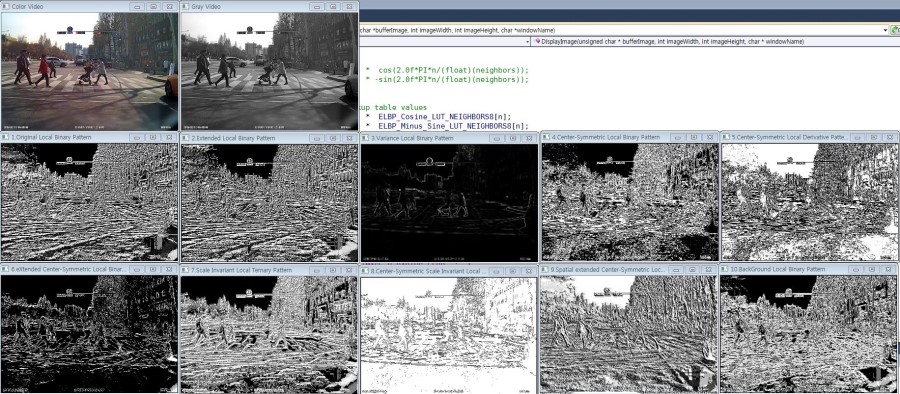Close the 2.Extended Local Binary Pattern window

click(x=349, y=138)
